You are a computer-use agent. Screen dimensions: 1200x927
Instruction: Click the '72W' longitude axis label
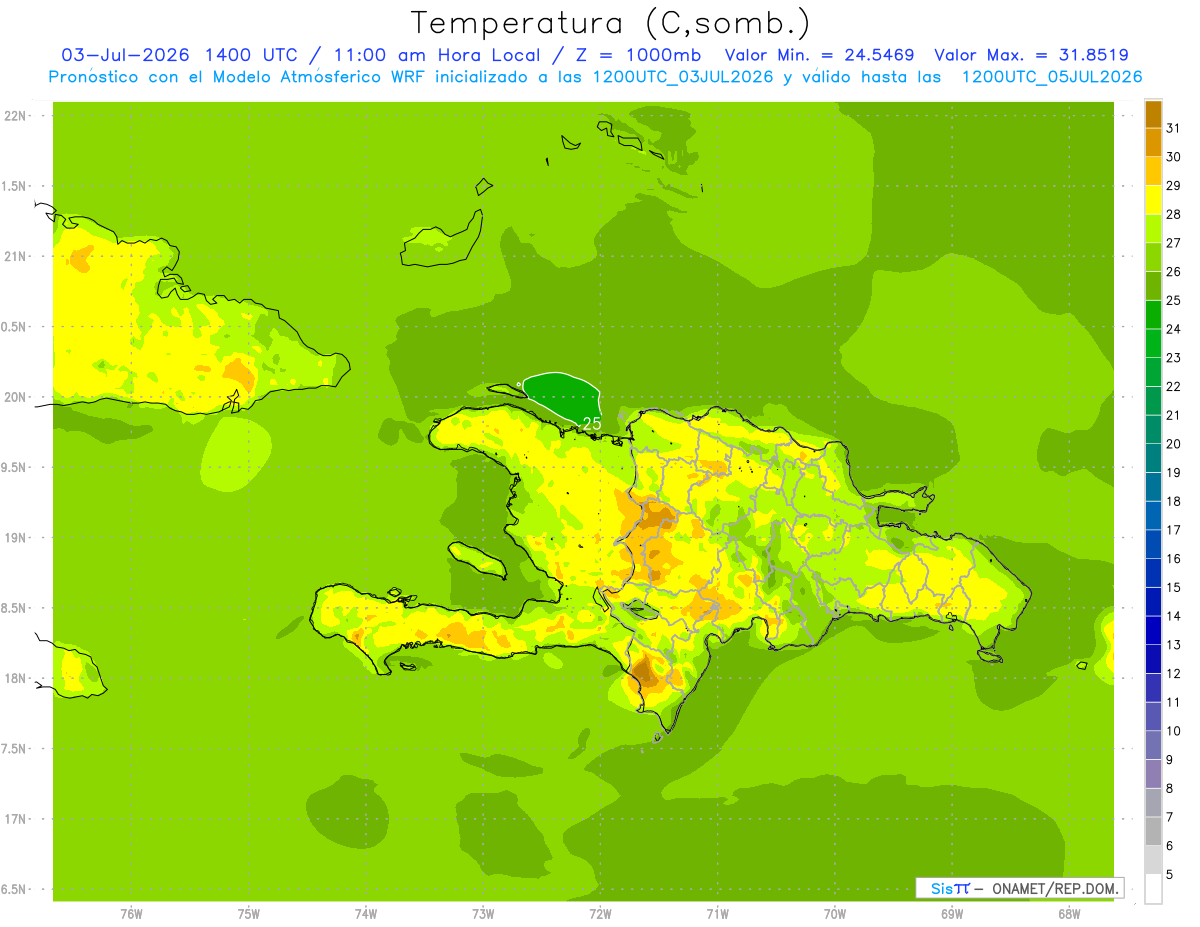point(600,914)
